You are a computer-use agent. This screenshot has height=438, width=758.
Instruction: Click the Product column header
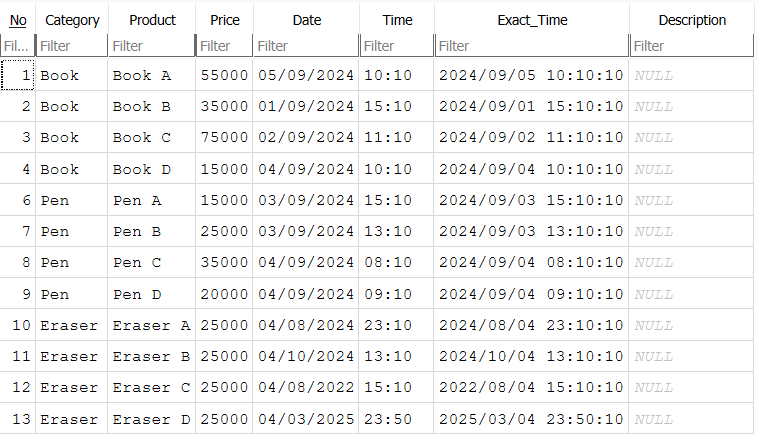pos(152,20)
